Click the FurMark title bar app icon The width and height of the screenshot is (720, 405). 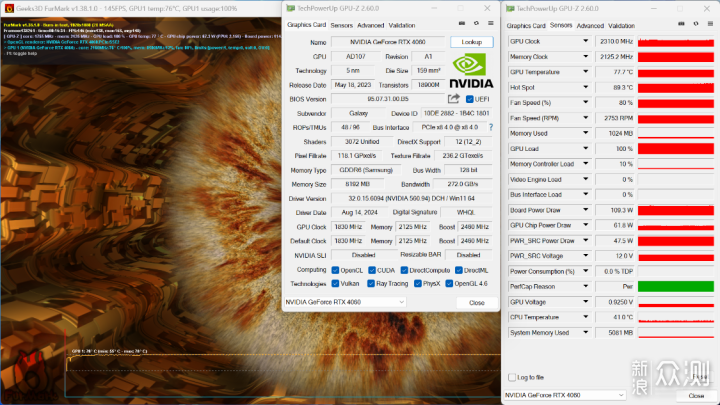[x=9, y=8]
